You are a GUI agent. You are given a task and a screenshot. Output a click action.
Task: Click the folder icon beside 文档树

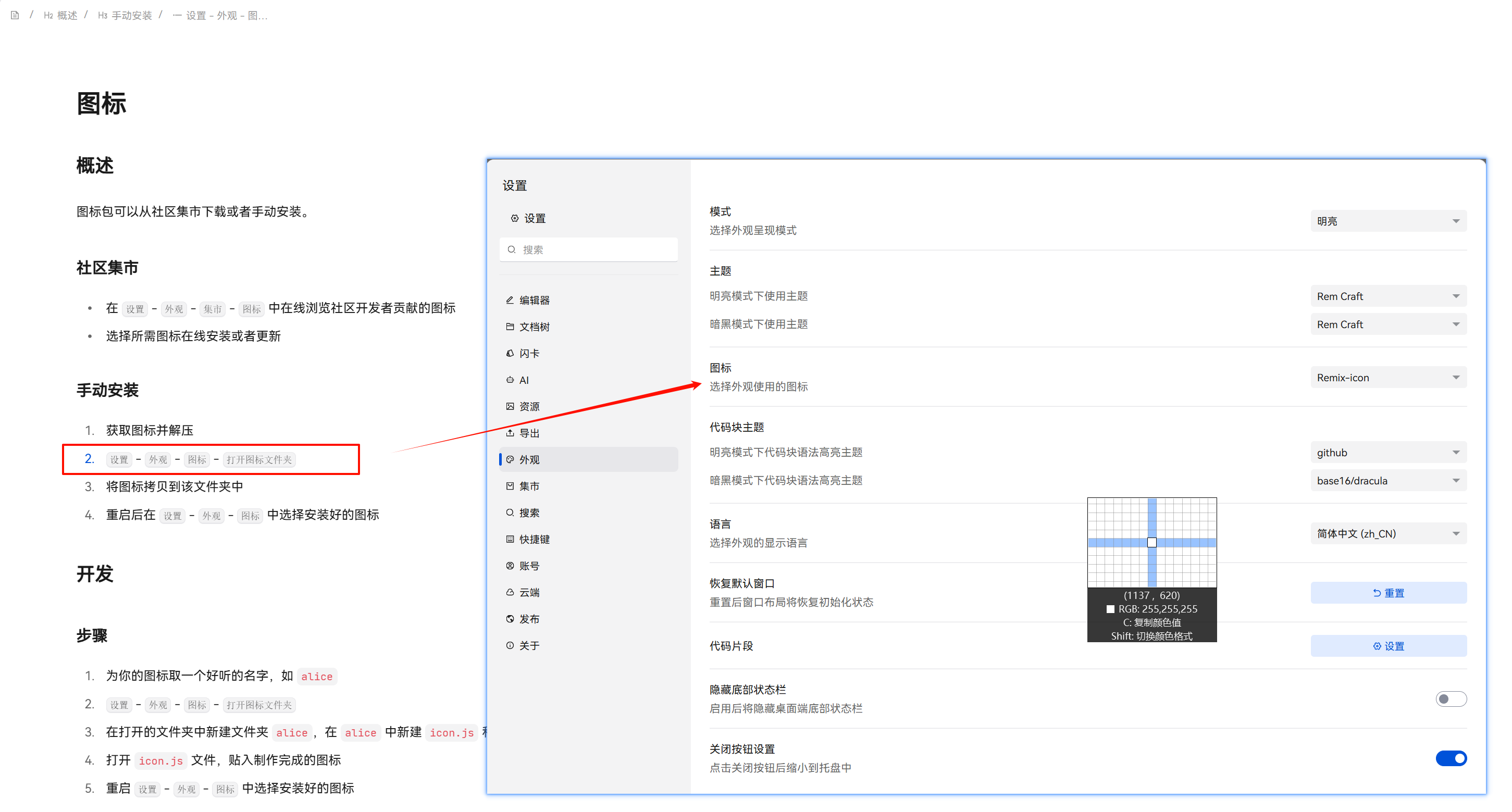510,327
